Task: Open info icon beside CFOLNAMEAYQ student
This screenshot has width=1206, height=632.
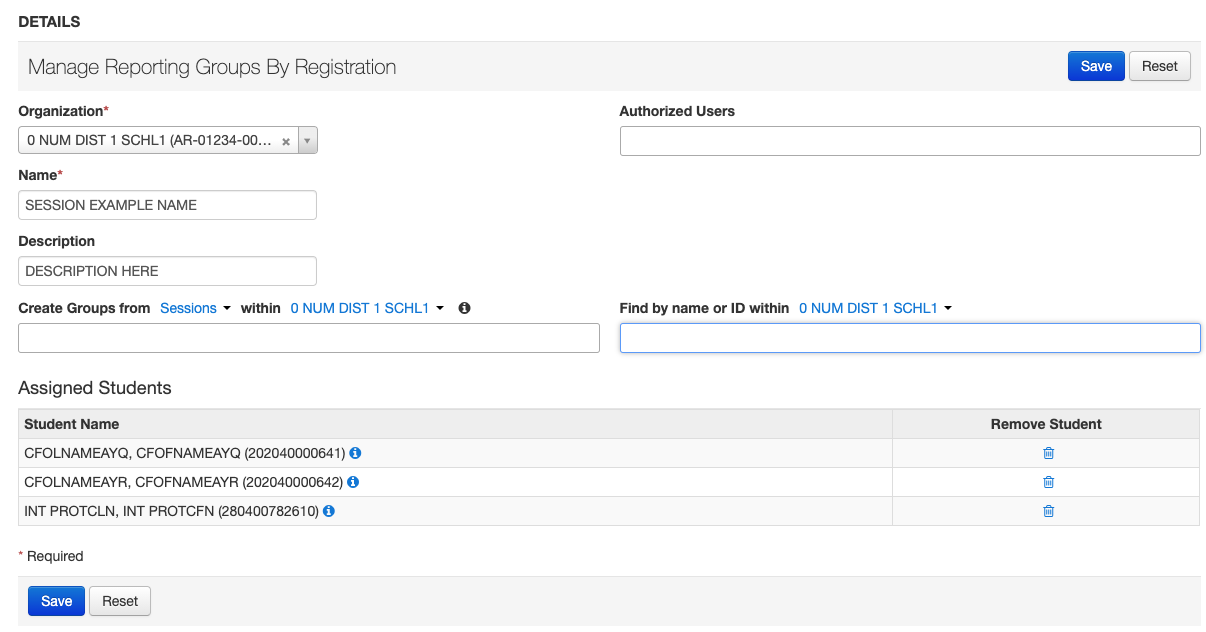Action: click(x=355, y=453)
